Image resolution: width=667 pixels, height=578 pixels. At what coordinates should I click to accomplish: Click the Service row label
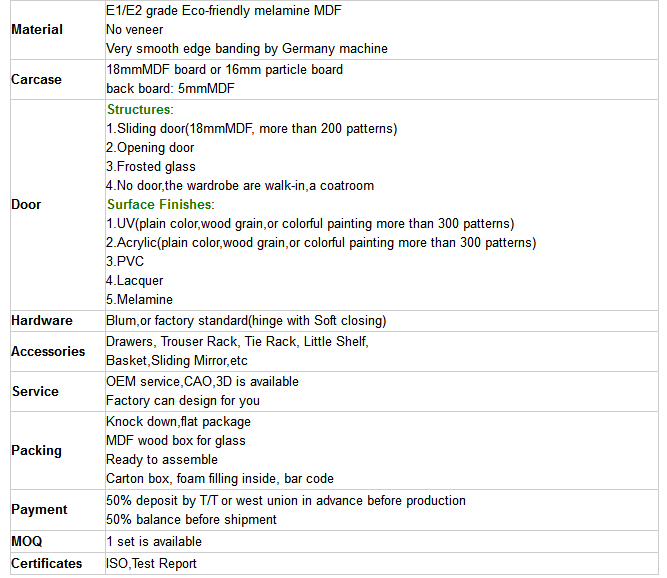tap(35, 391)
